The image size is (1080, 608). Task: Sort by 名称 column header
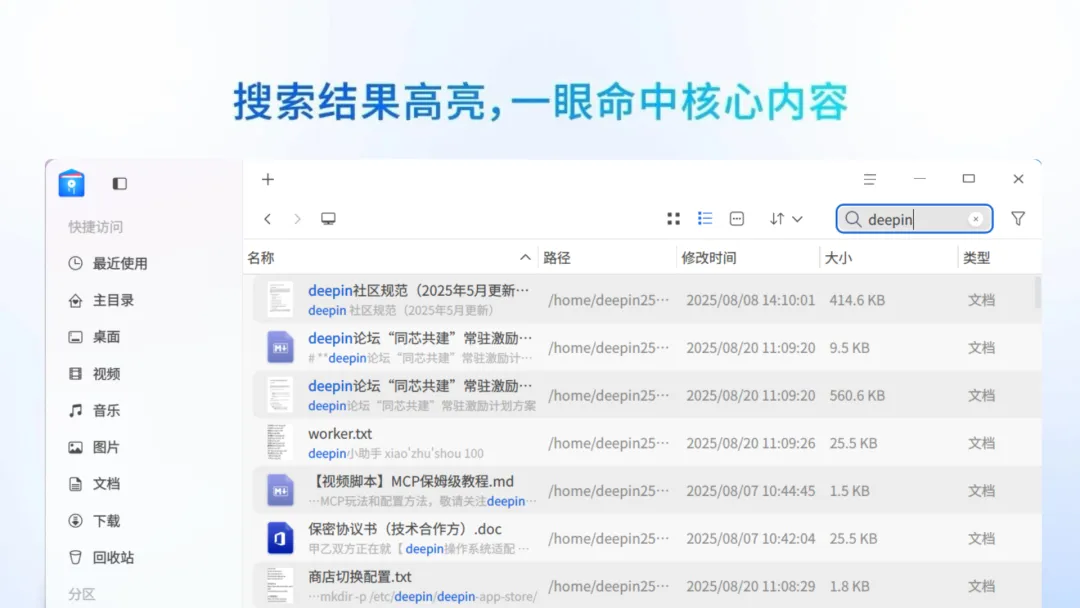point(390,258)
